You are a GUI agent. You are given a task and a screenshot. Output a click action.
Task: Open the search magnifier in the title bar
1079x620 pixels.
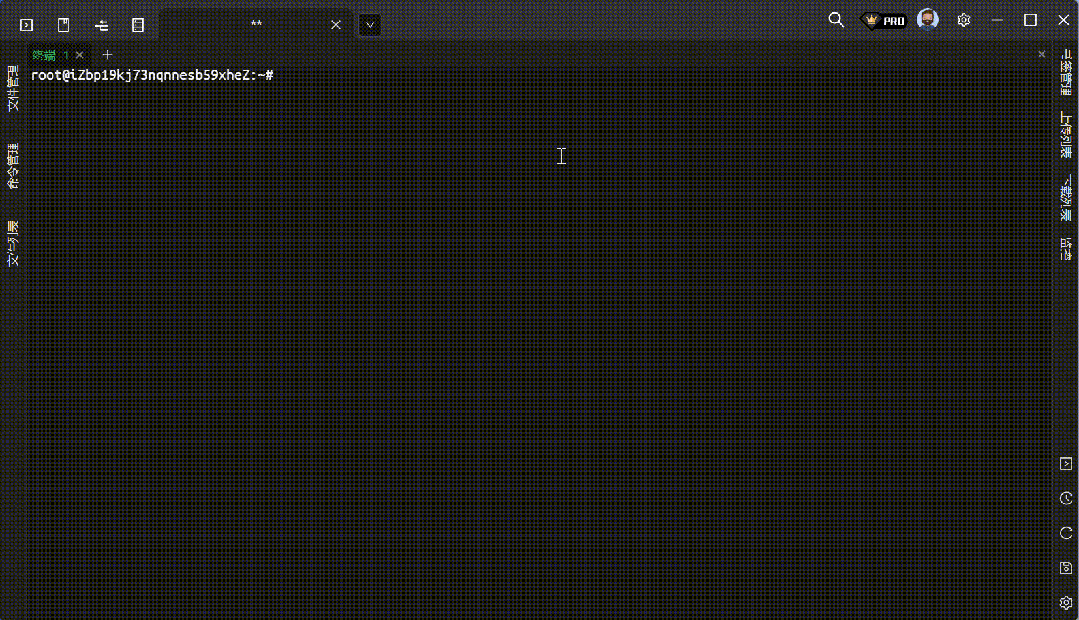(836, 19)
